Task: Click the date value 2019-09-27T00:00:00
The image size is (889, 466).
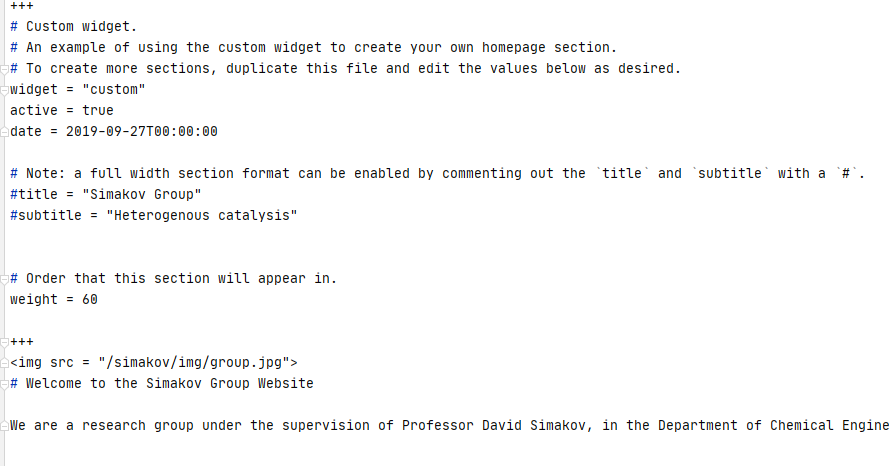Action: coord(142,132)
